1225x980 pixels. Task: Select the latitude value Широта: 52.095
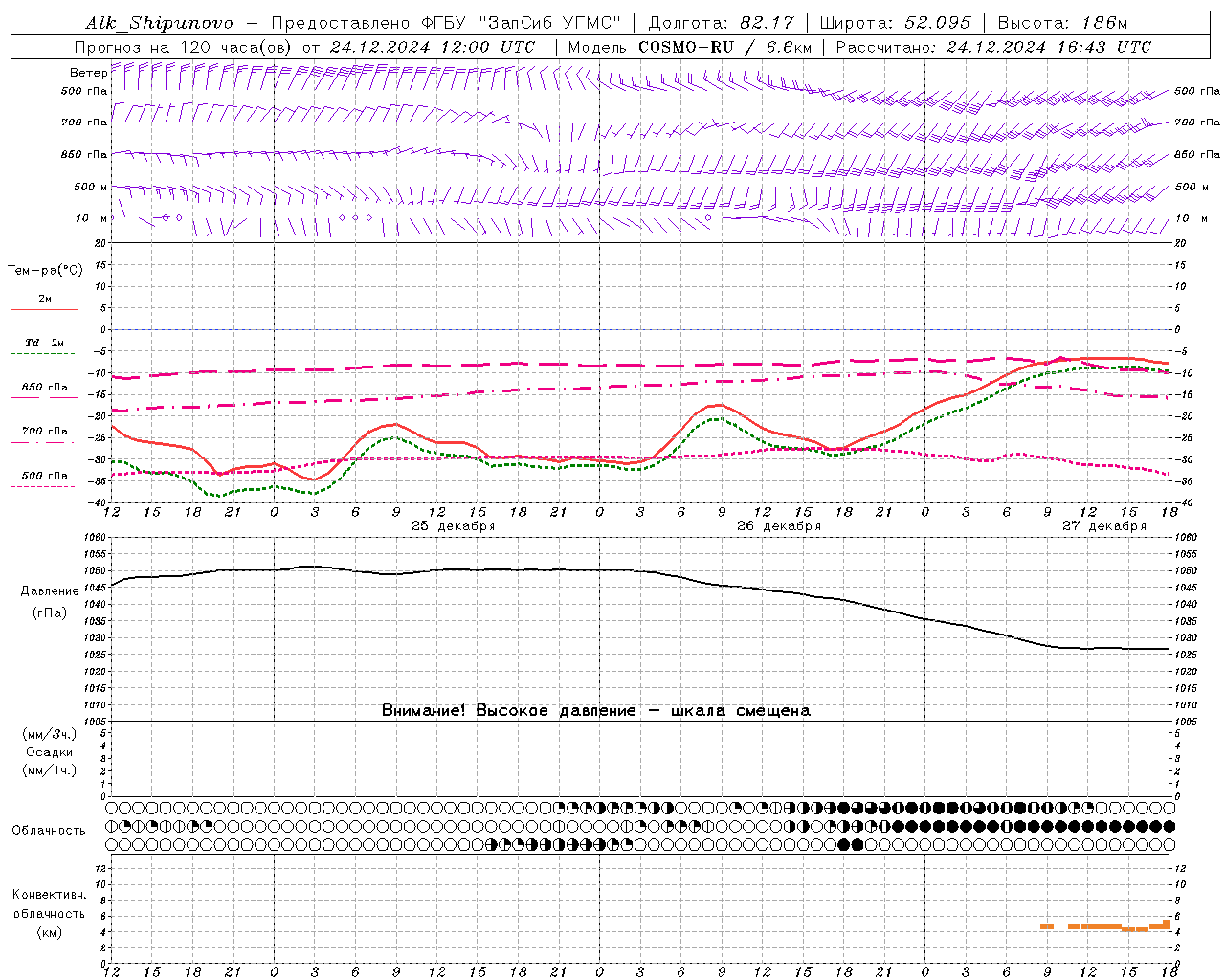click(896, 23)
